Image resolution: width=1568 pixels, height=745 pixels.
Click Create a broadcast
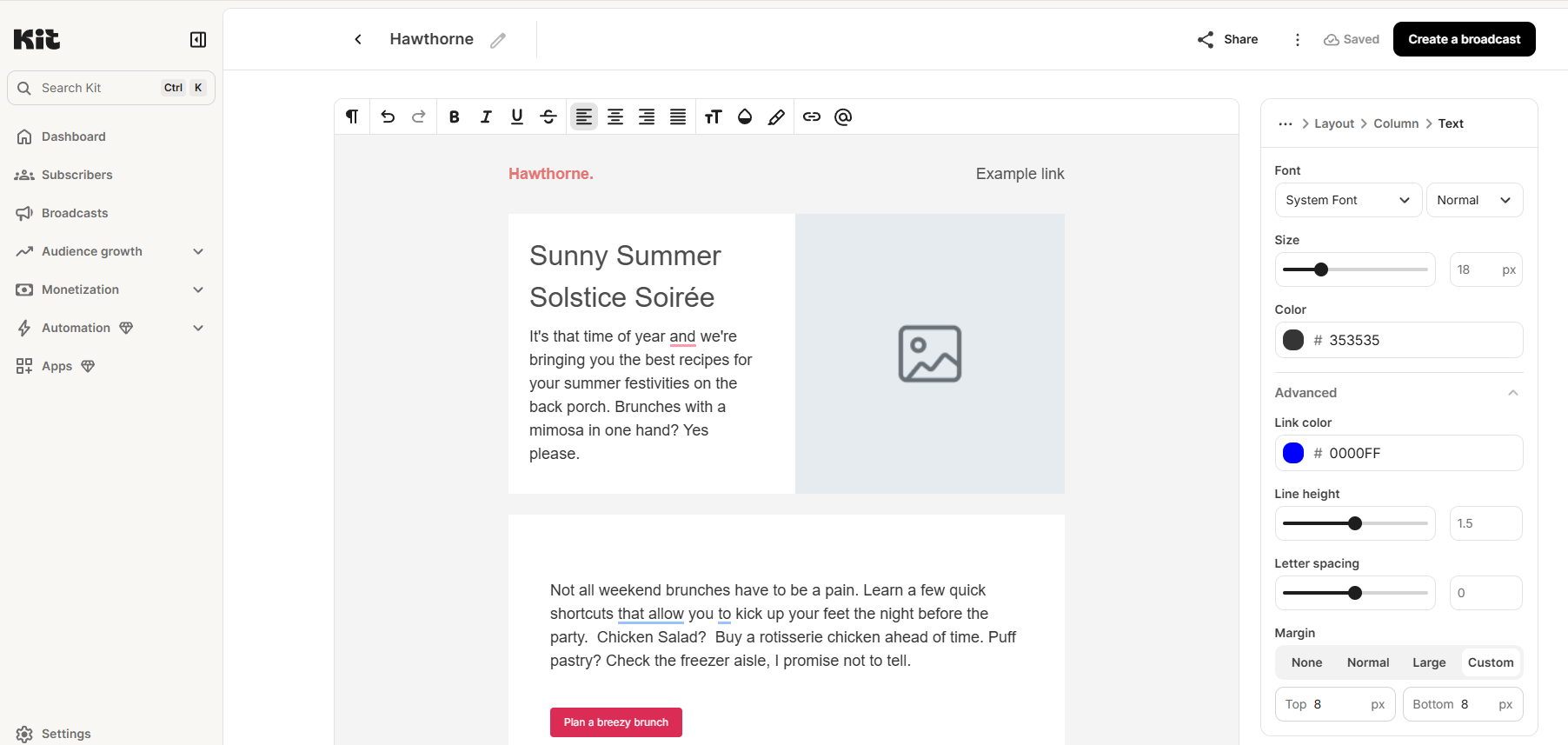click(1465, 39)
